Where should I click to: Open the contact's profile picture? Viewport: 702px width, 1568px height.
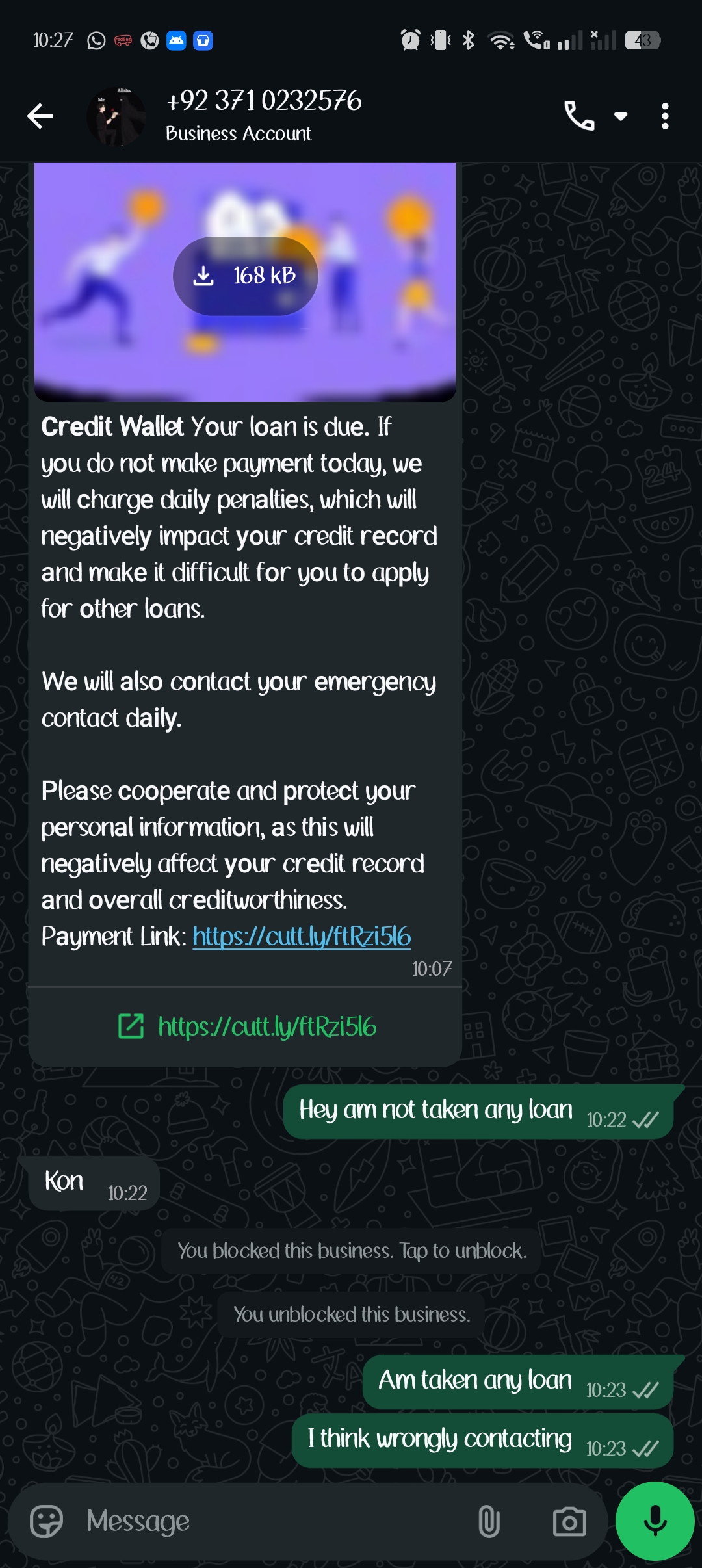(116, 116)
